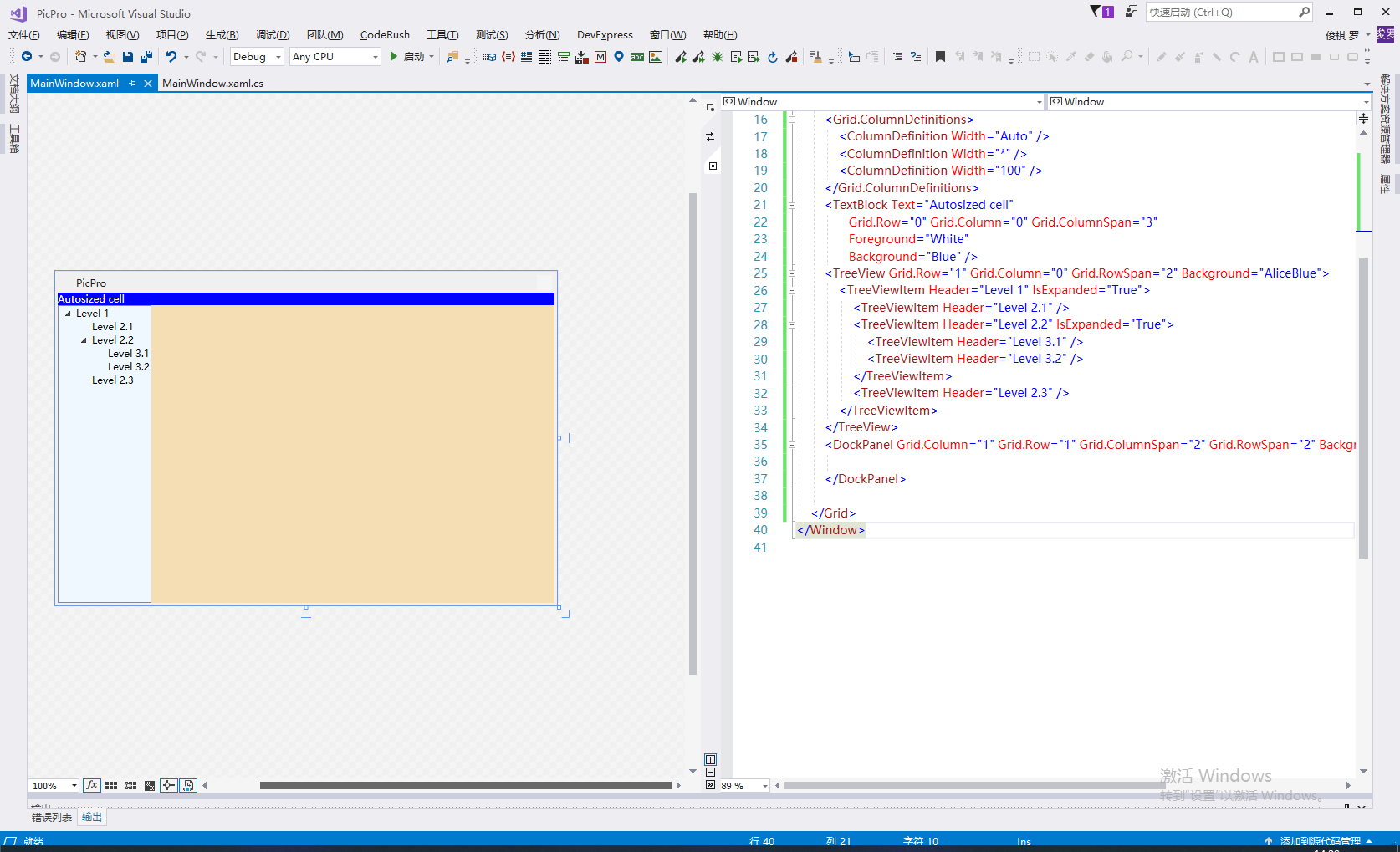Open the start button dropdown arrow
The image size is (1400, 852).
[x=432, y=57]
